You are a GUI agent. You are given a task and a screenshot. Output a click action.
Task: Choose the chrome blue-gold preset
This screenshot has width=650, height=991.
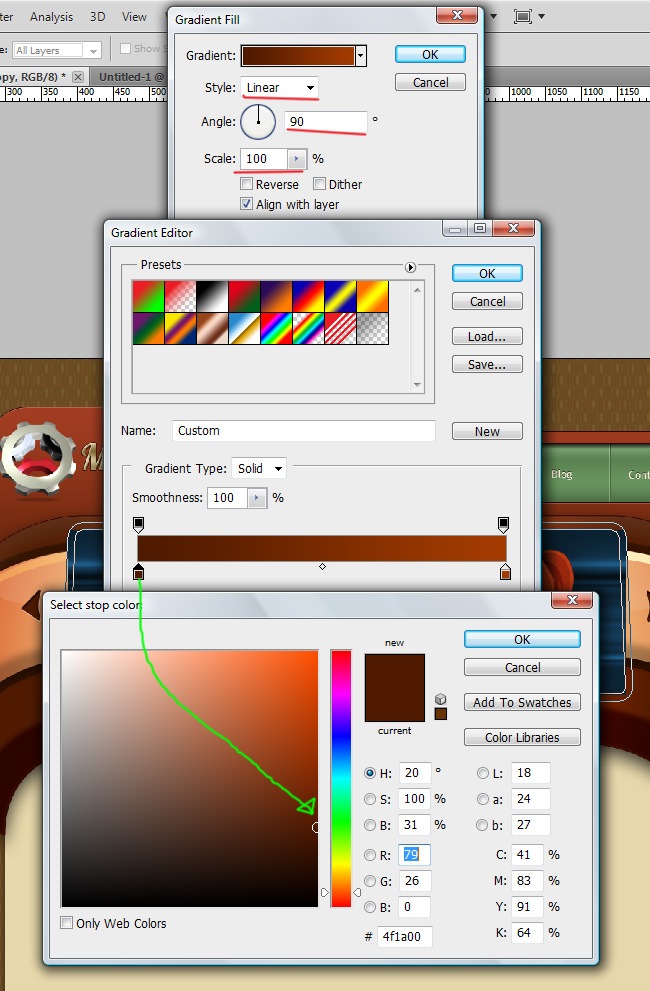point(244,329)
